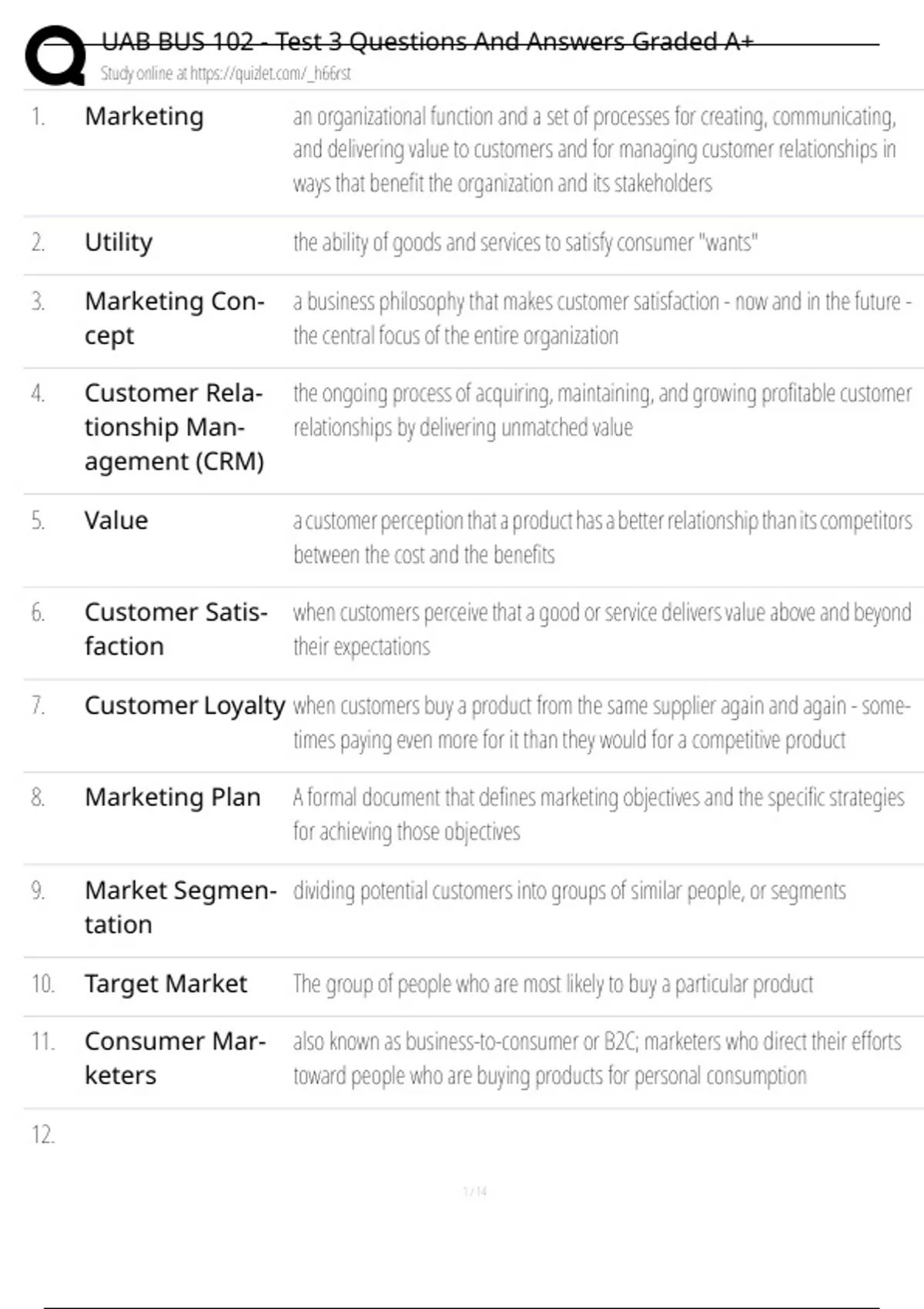Viewport: 924px width, 1309px height.
Task: Select the "Market Segmentation" term
Action: [x=180, y=907]
